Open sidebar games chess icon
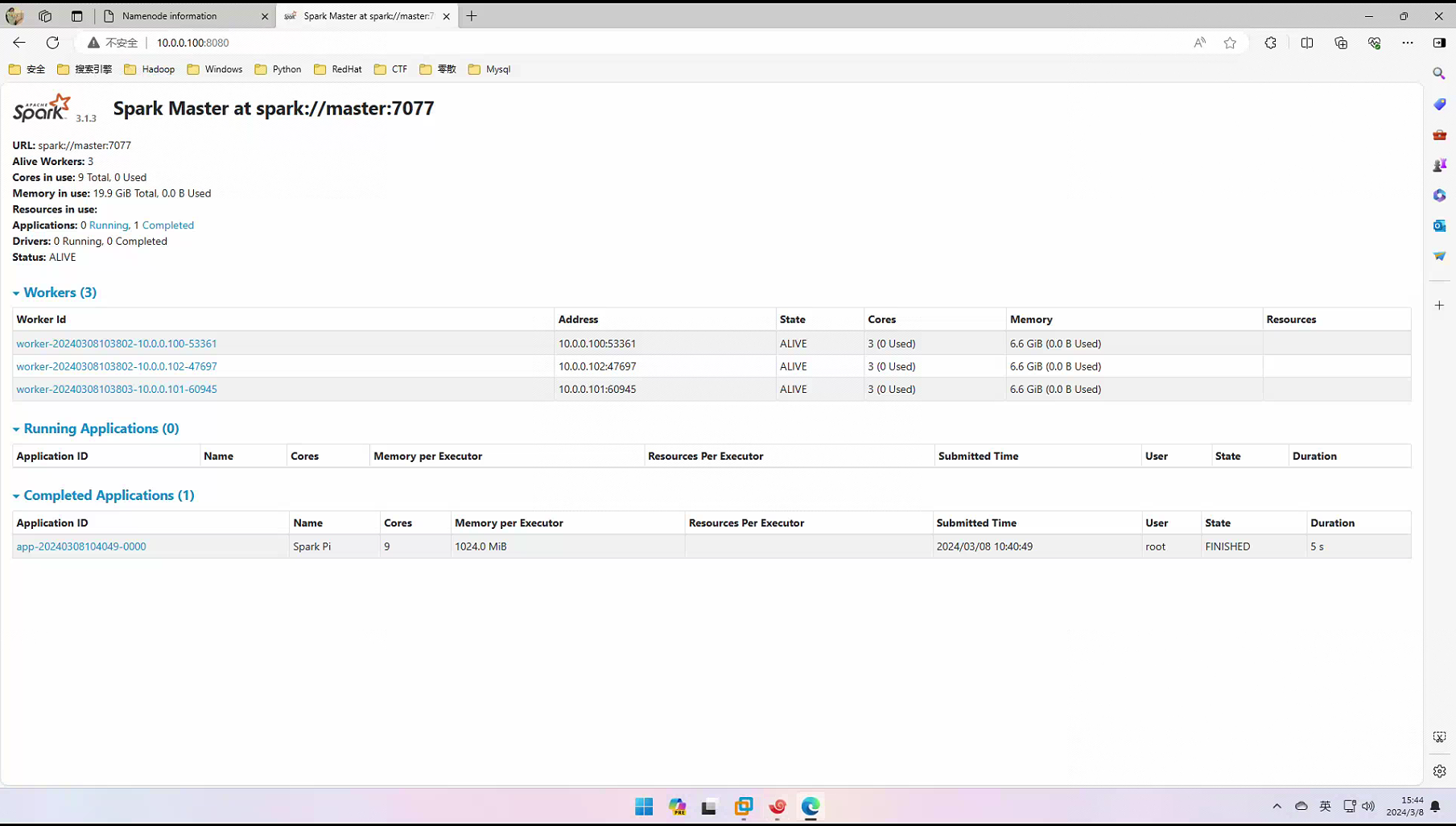1456x826 pixels. point(1440,165)
